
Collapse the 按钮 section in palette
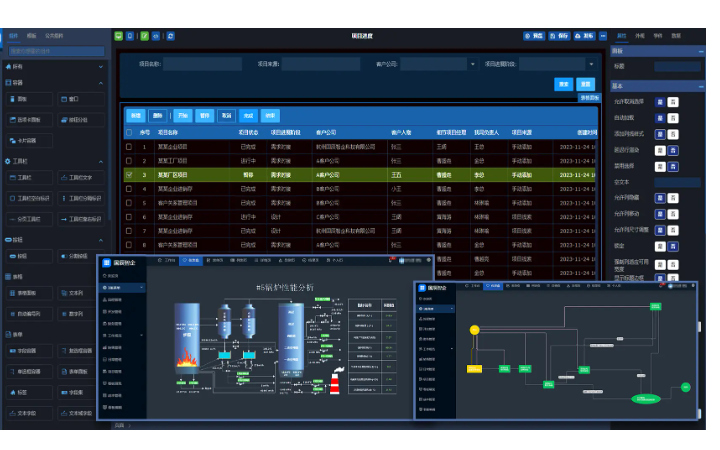pyautogui.click(x=101, y=240)
